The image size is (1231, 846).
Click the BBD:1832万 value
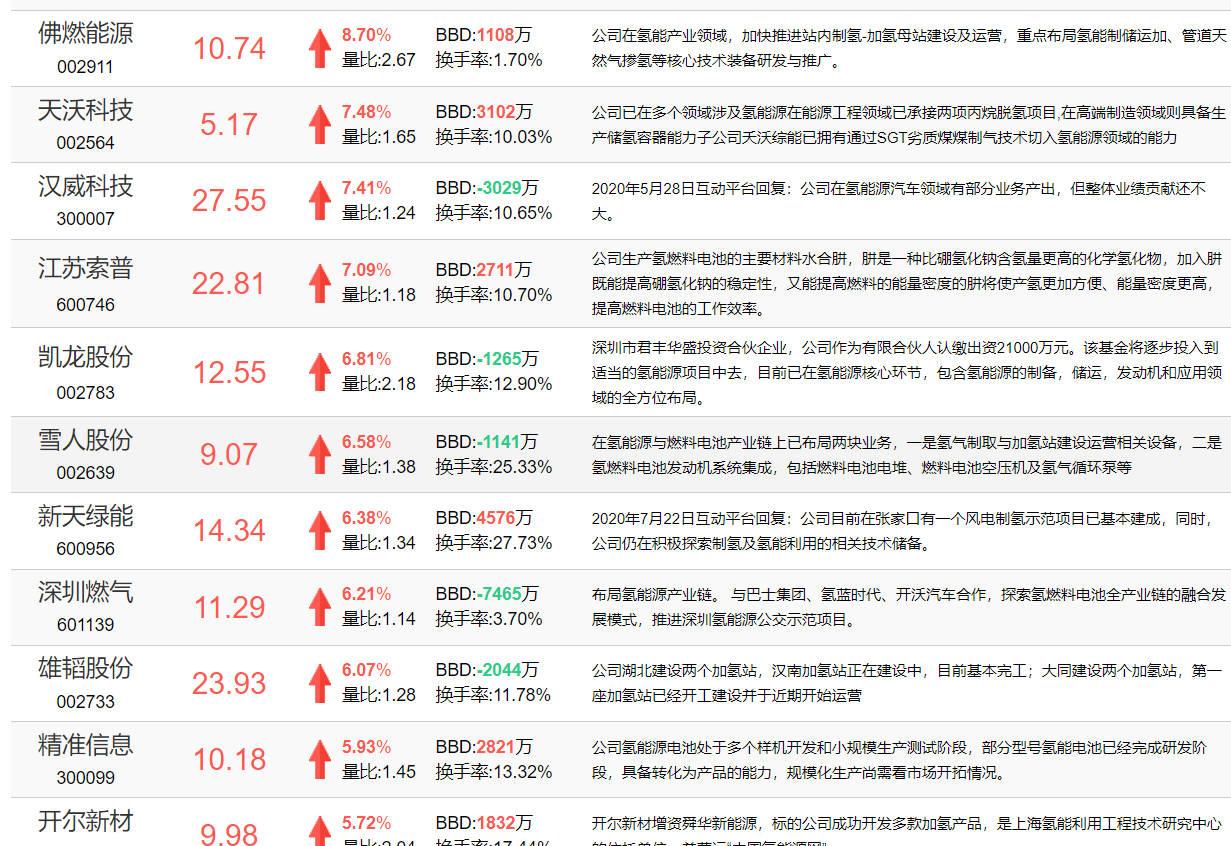tap(484, 823)
